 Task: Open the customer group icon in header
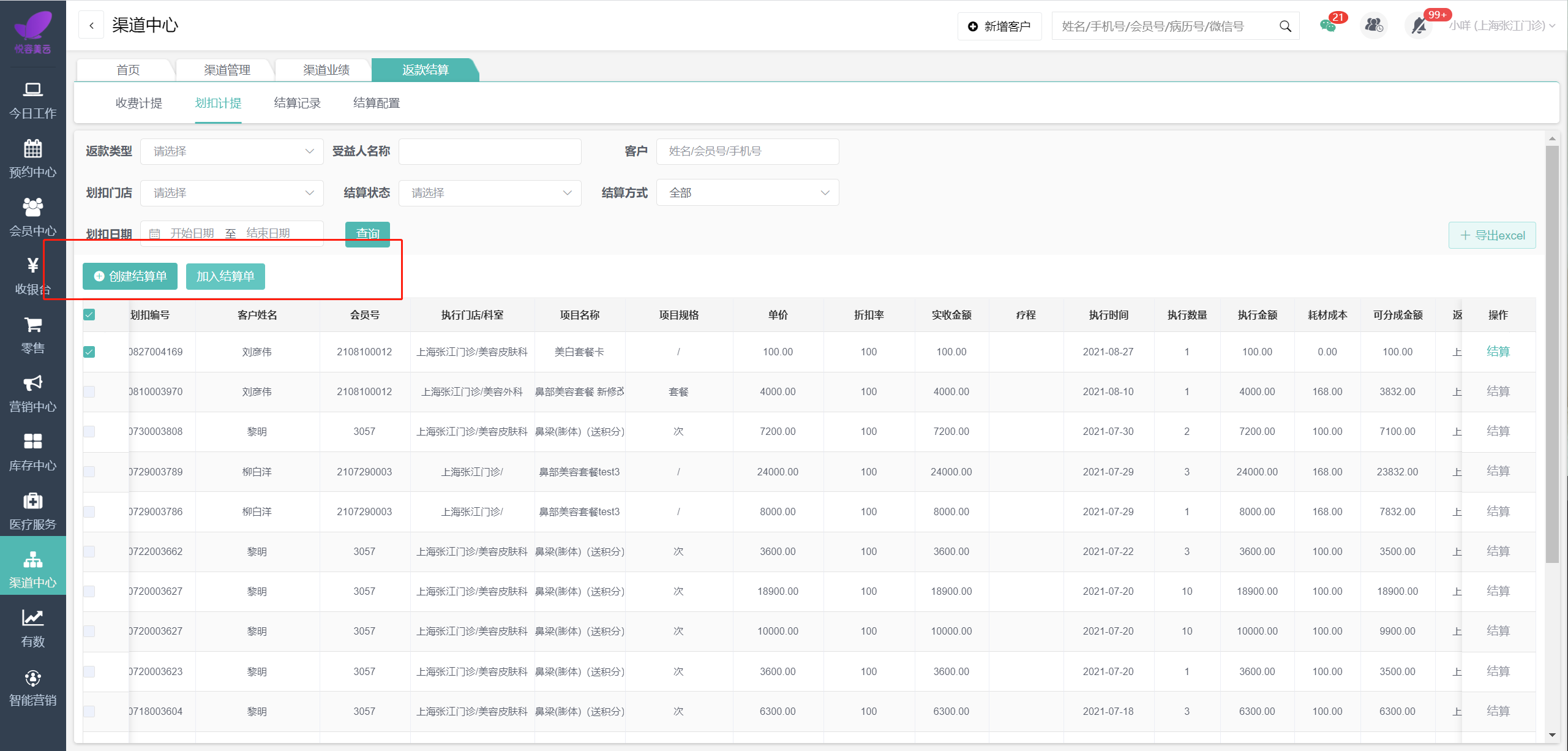pos(1374,25)
